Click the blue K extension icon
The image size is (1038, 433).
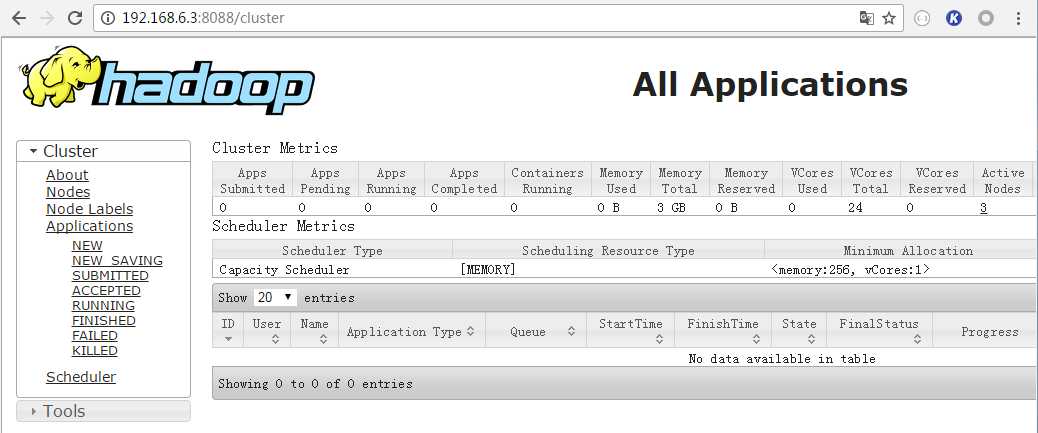click(953, 19)
